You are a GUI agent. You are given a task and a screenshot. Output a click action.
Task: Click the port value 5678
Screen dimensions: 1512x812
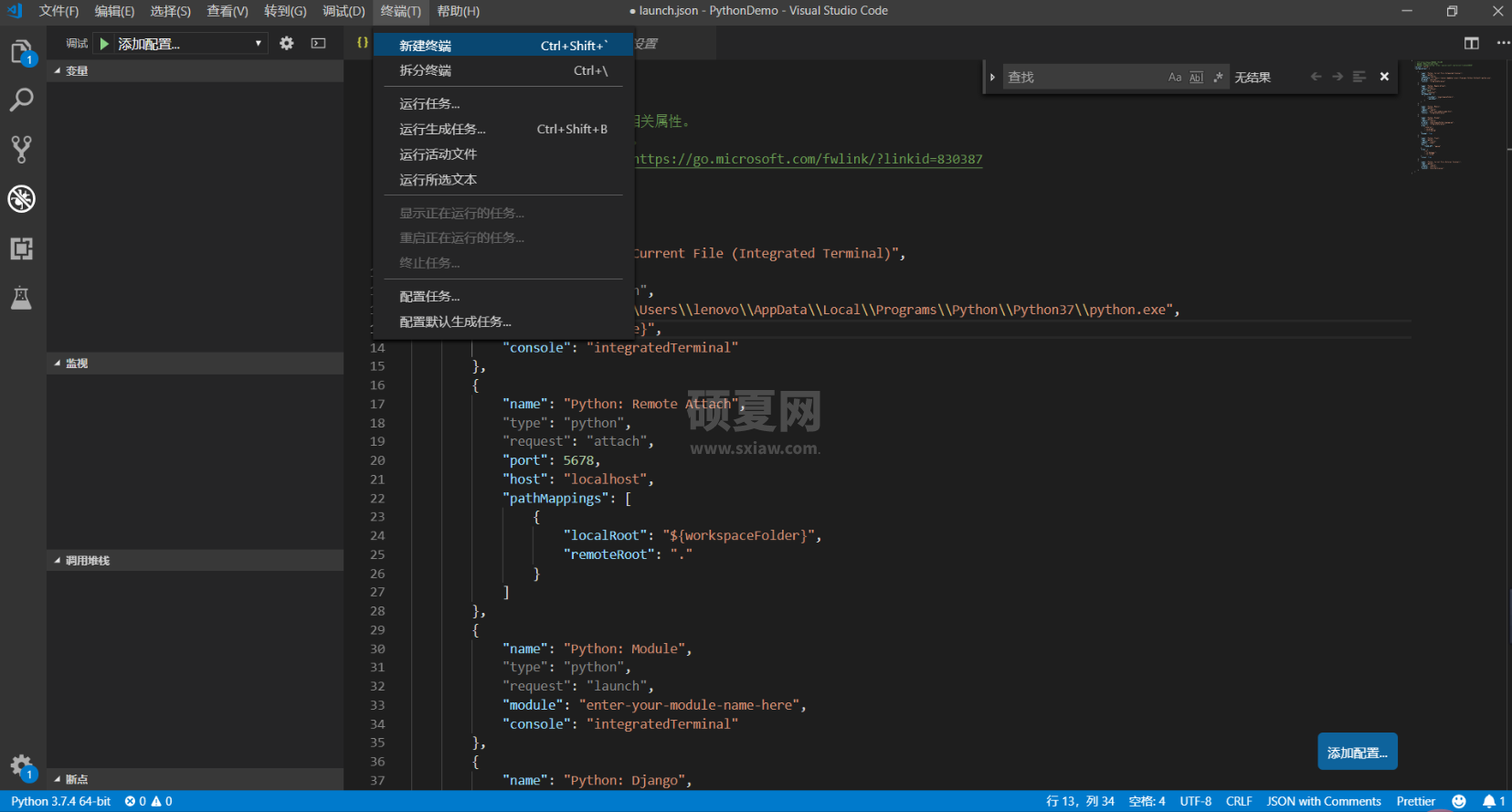pos(578,460)
